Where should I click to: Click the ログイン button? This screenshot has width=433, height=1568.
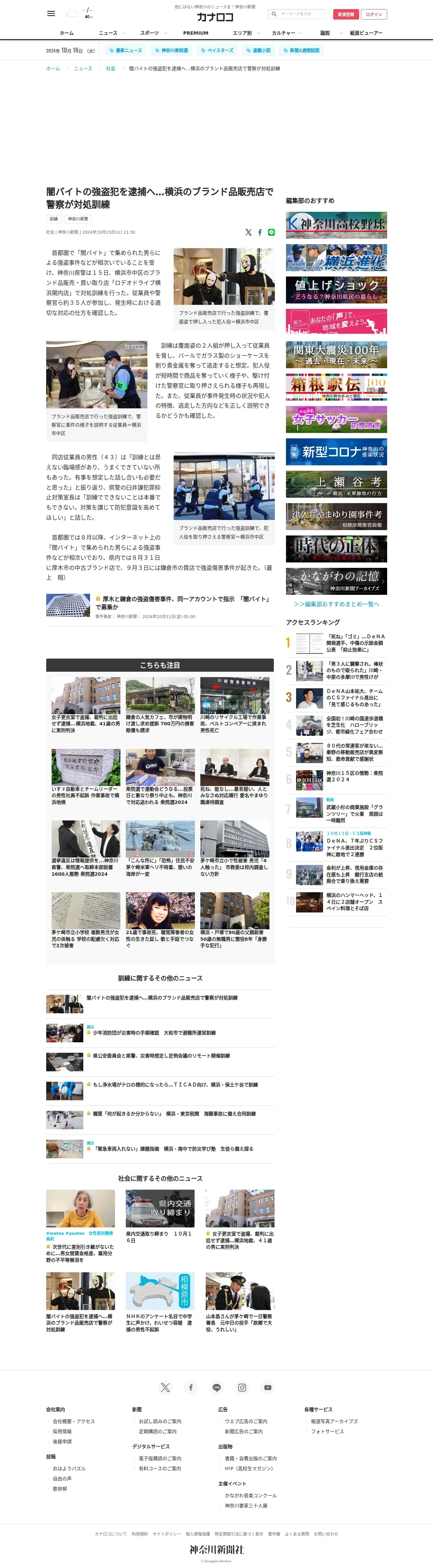pyautogui.click(x=374, y=14)
